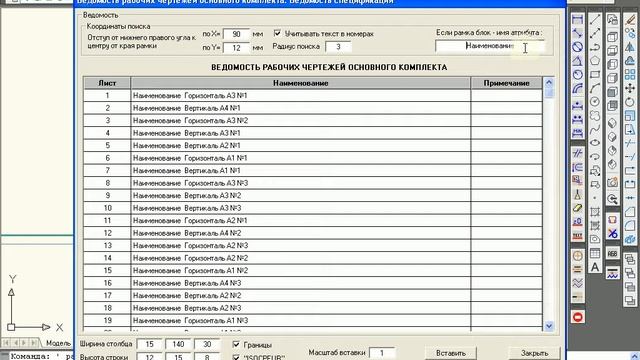Select the Move tool with four arrows
The image size is (640, 360).
click(x=630, y=88)
